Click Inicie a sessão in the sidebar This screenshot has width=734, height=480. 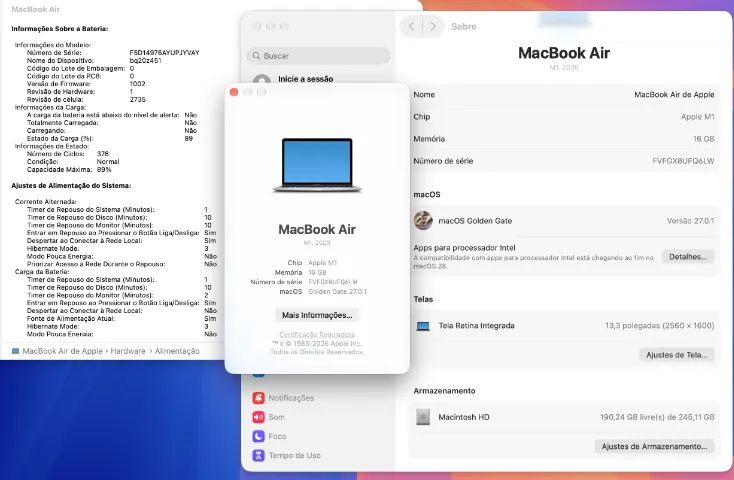point(306,79)
